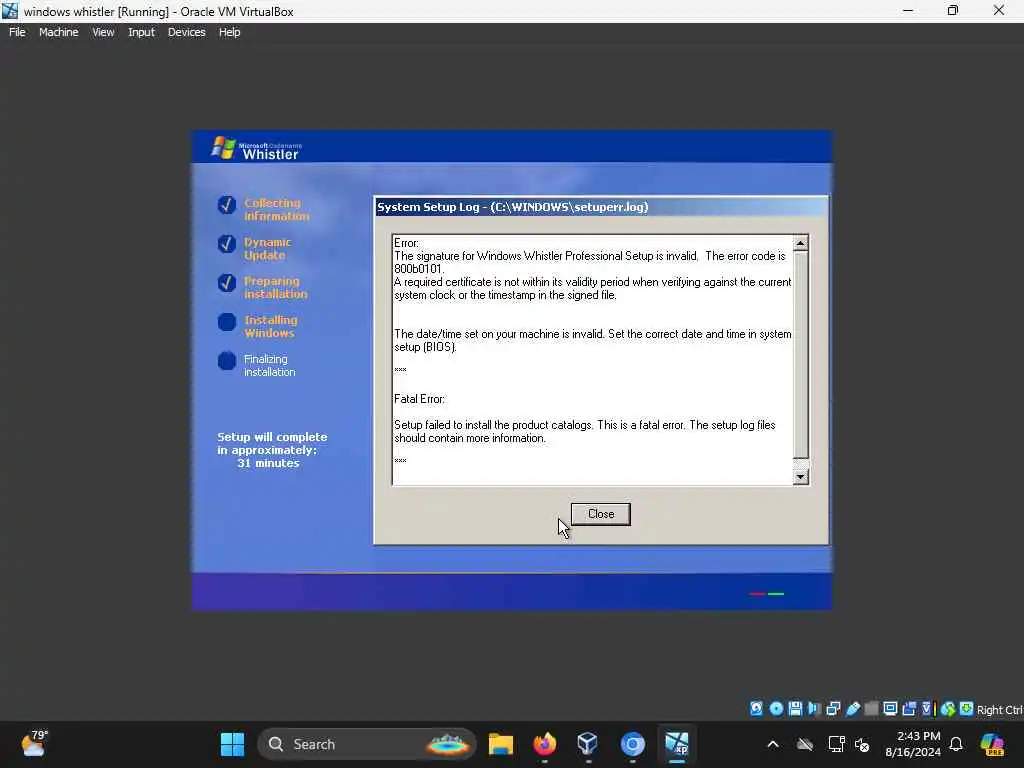Open Chromium browser from taskbar

click(632, 744)
